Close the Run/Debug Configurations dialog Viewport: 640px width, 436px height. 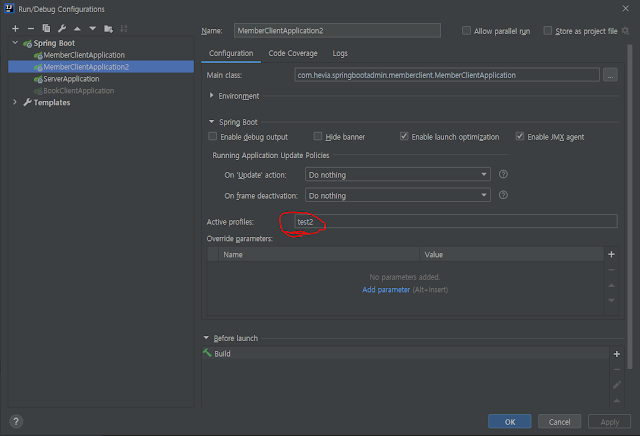625,9
